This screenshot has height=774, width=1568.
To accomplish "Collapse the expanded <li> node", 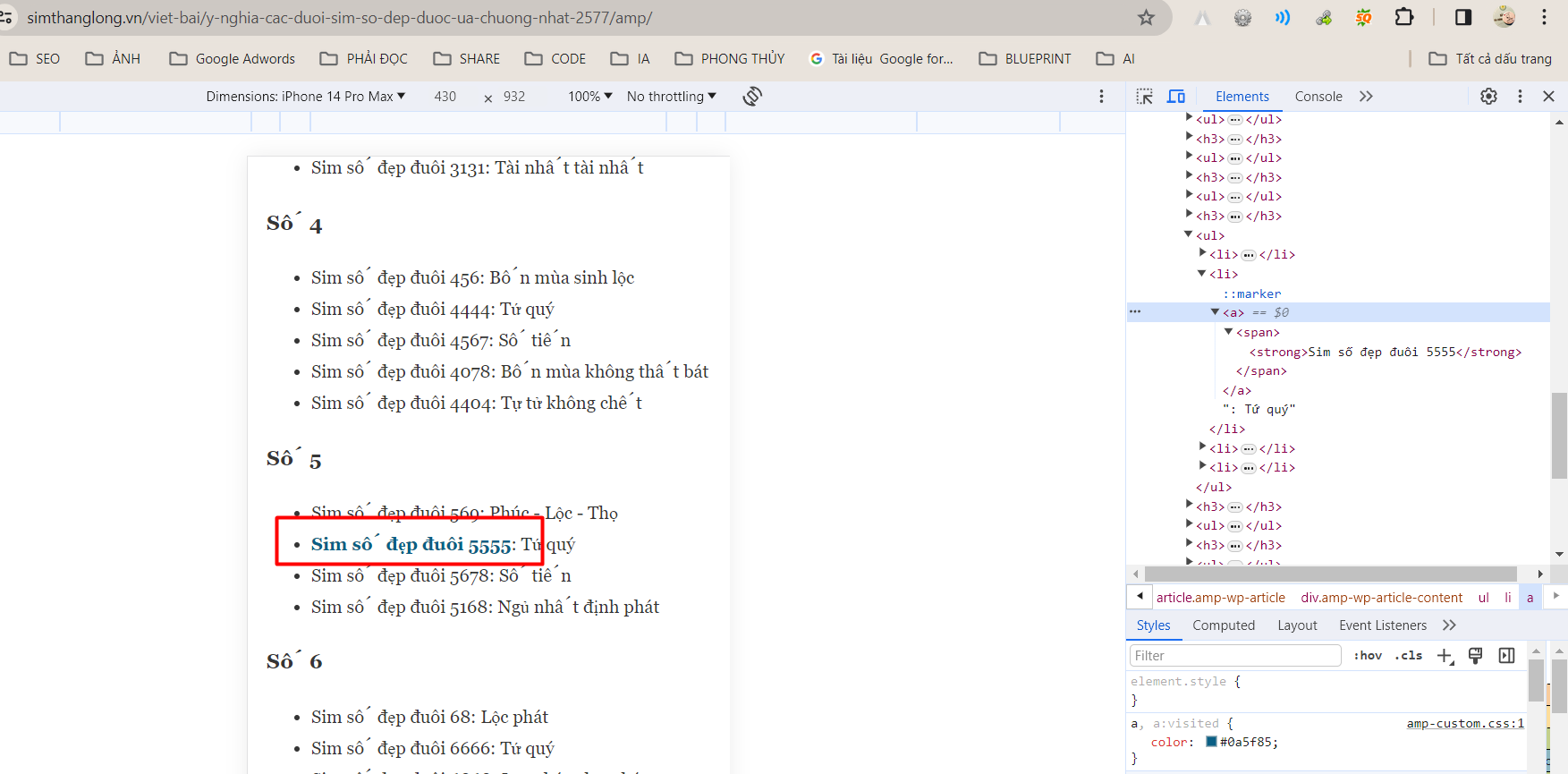I will tap(1201, 273).
